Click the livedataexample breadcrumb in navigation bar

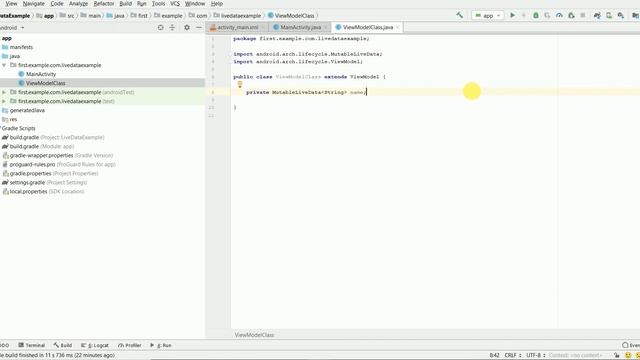237,16
